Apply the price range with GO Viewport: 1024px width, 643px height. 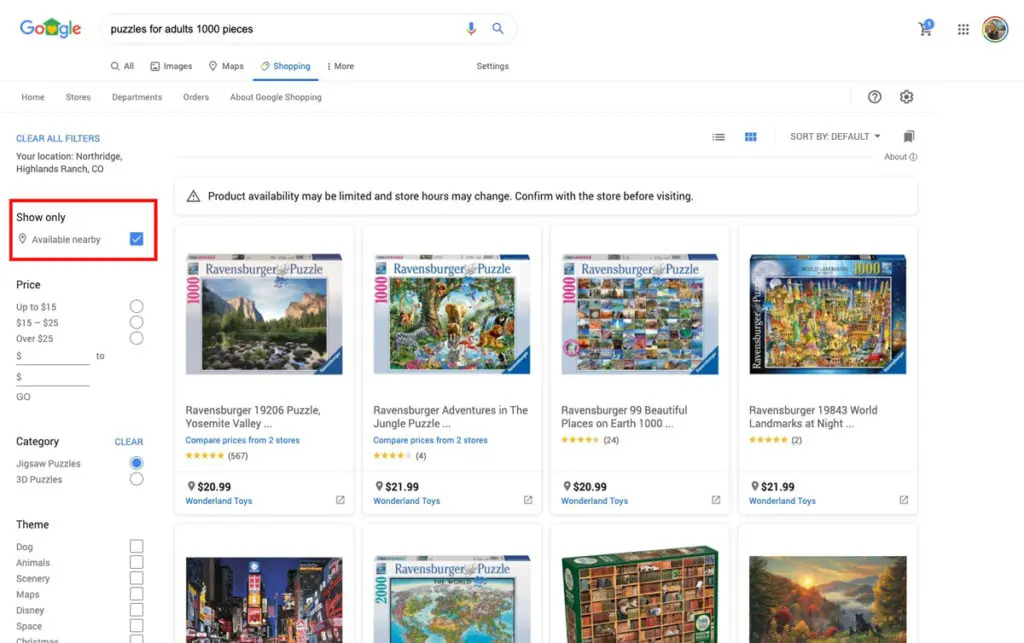tap(24, 397)
